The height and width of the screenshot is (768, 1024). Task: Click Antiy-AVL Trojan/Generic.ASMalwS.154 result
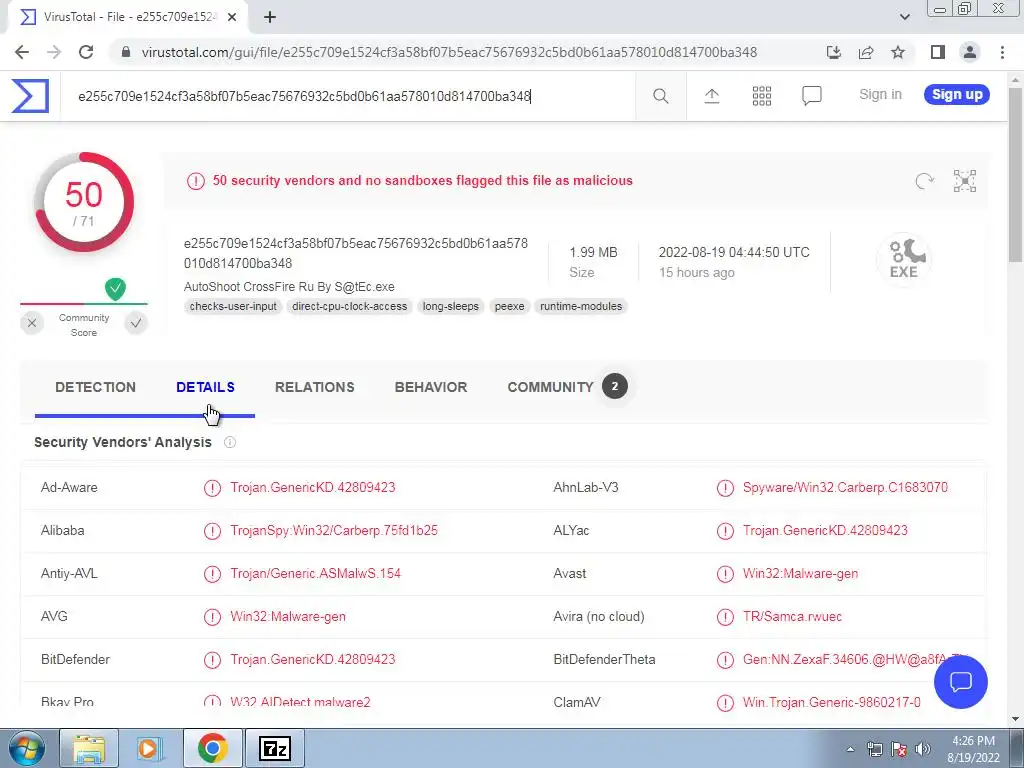(315, 573)
